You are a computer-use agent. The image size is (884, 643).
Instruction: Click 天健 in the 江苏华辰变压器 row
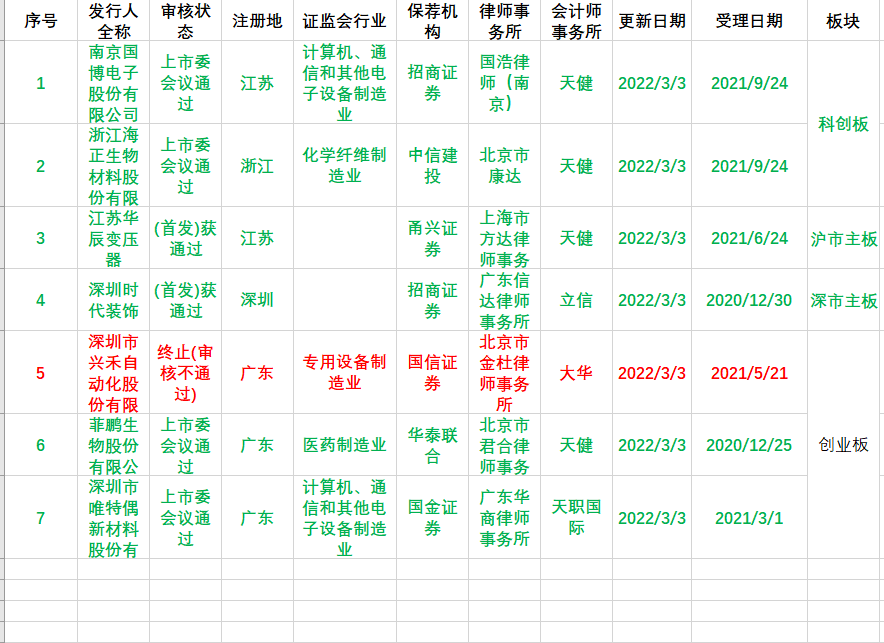point(576,238)
